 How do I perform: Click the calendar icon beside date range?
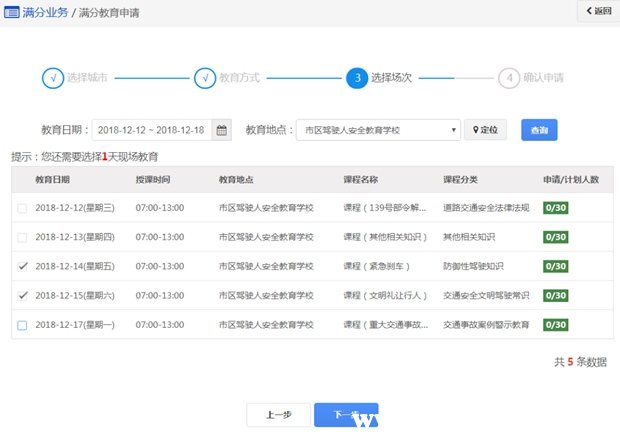click(222, 130)
